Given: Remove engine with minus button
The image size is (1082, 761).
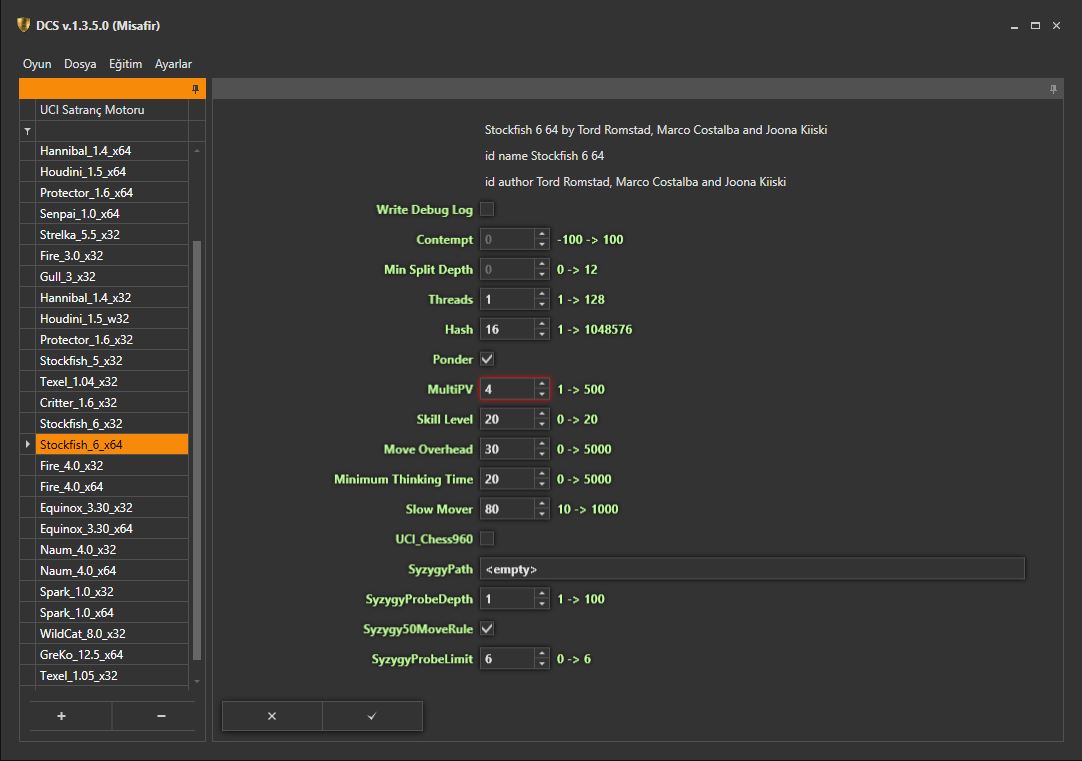Looking at the screenshot, I should click(x=161, y=716).
